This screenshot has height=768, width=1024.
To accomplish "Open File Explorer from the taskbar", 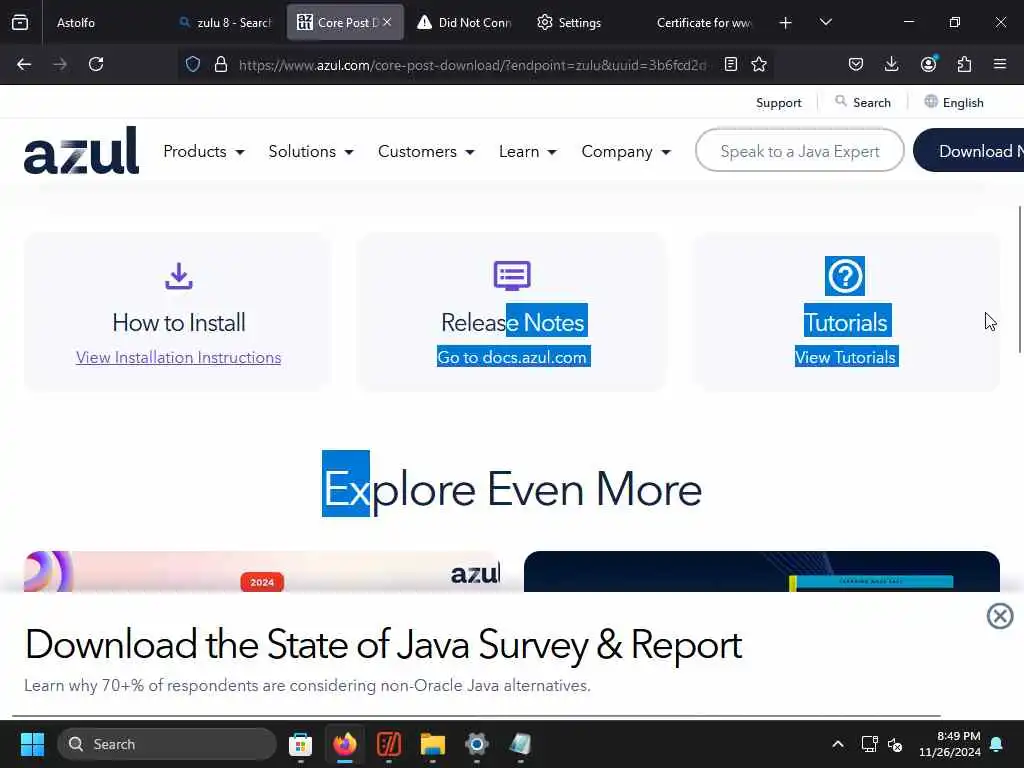I will [x=432, y=744].
